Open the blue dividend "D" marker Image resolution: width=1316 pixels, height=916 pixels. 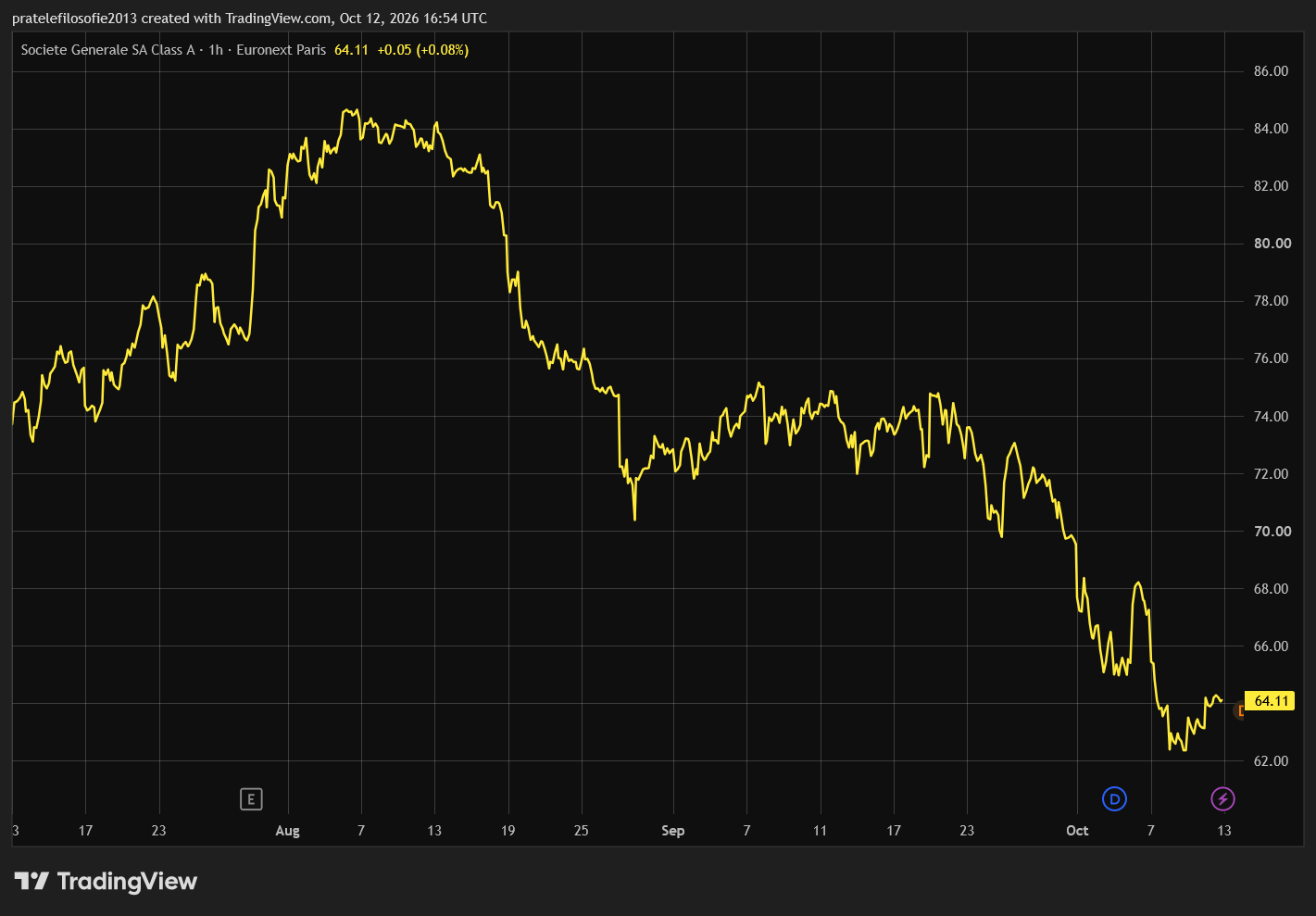(x=1114, y=798)
